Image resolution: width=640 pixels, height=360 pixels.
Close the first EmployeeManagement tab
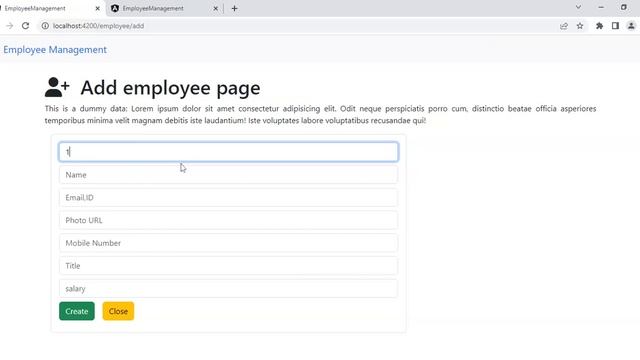tap(98, 8)
